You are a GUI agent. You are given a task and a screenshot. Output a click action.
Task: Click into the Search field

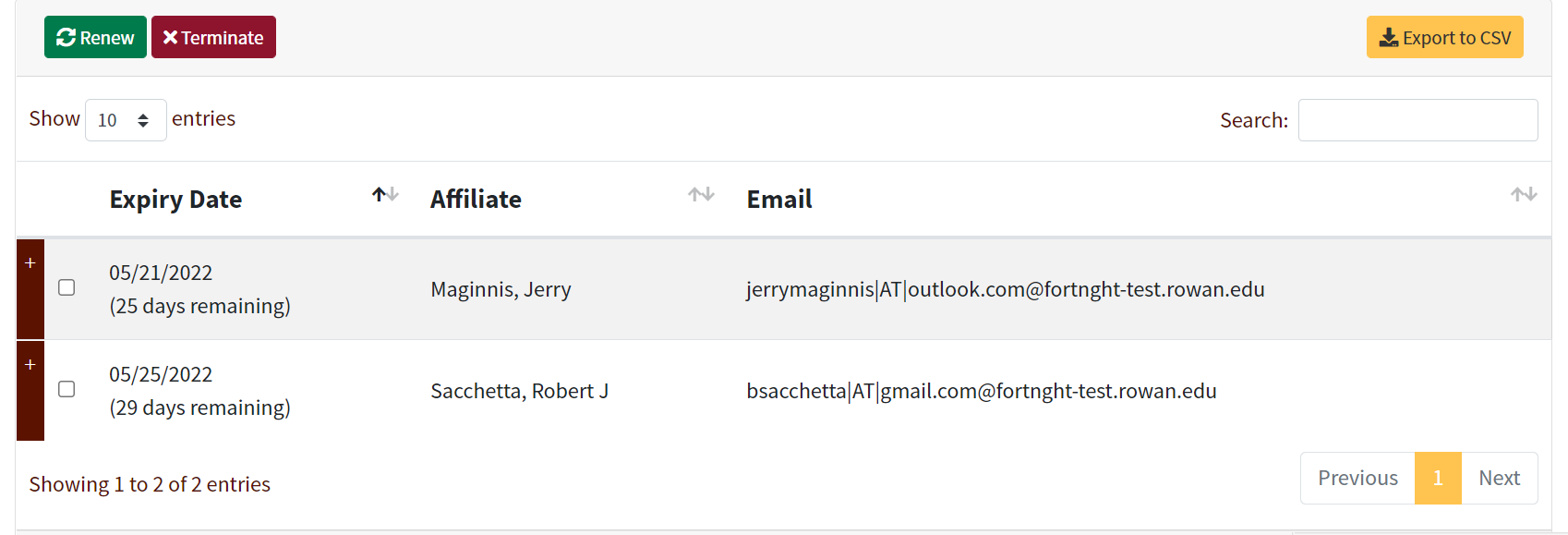[1417, 120]
